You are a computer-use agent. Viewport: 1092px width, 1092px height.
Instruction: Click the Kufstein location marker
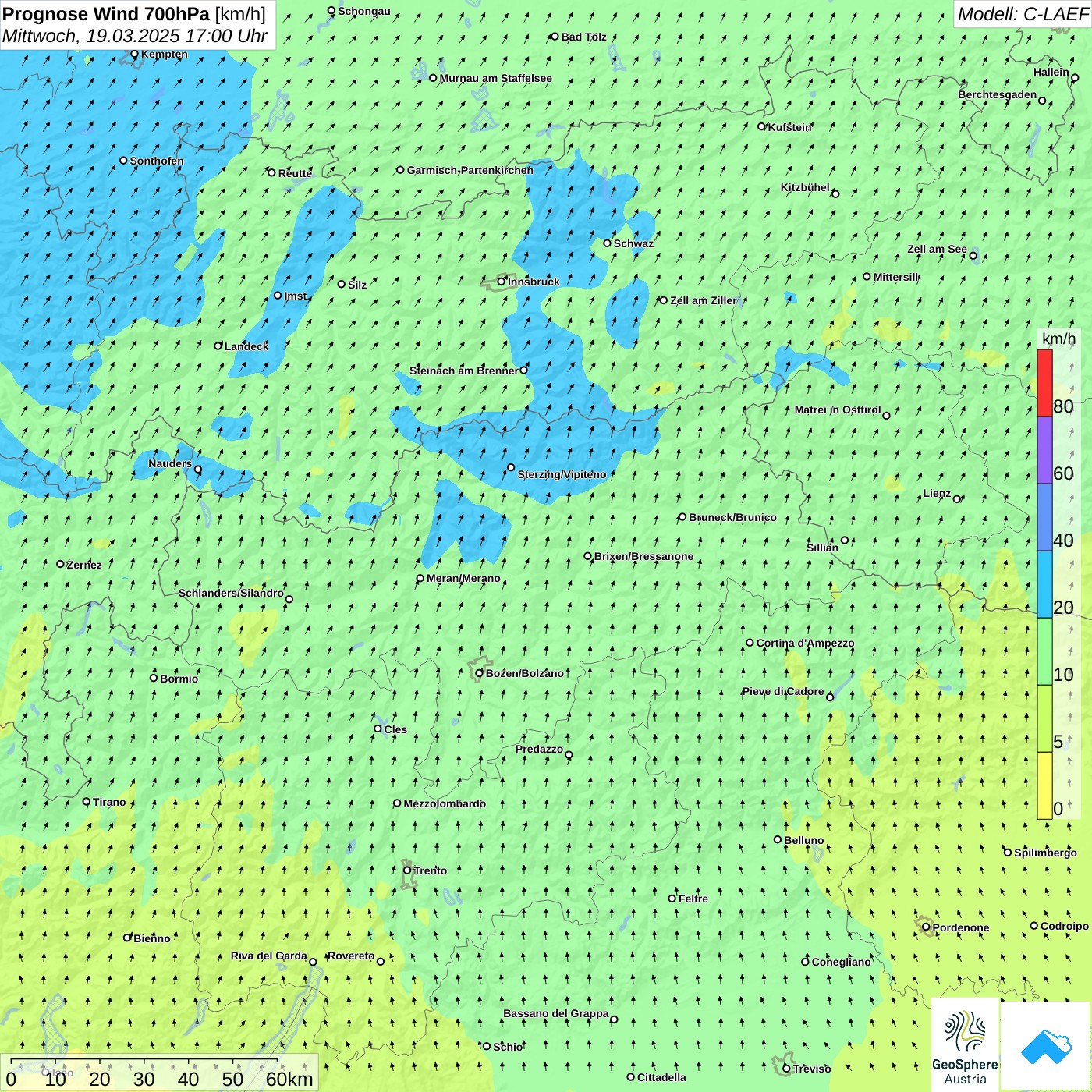[x=762, y=126]
